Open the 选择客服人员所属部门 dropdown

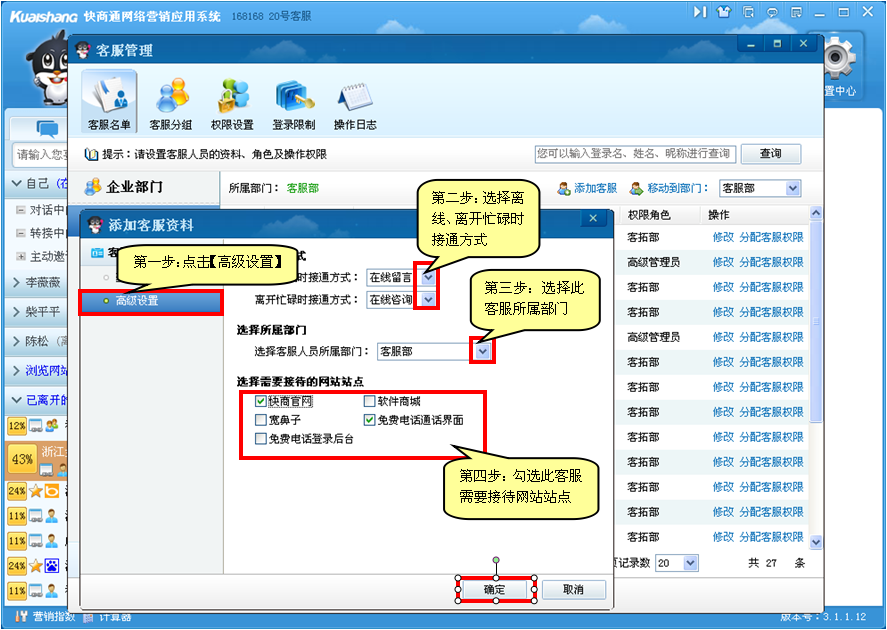483,351
